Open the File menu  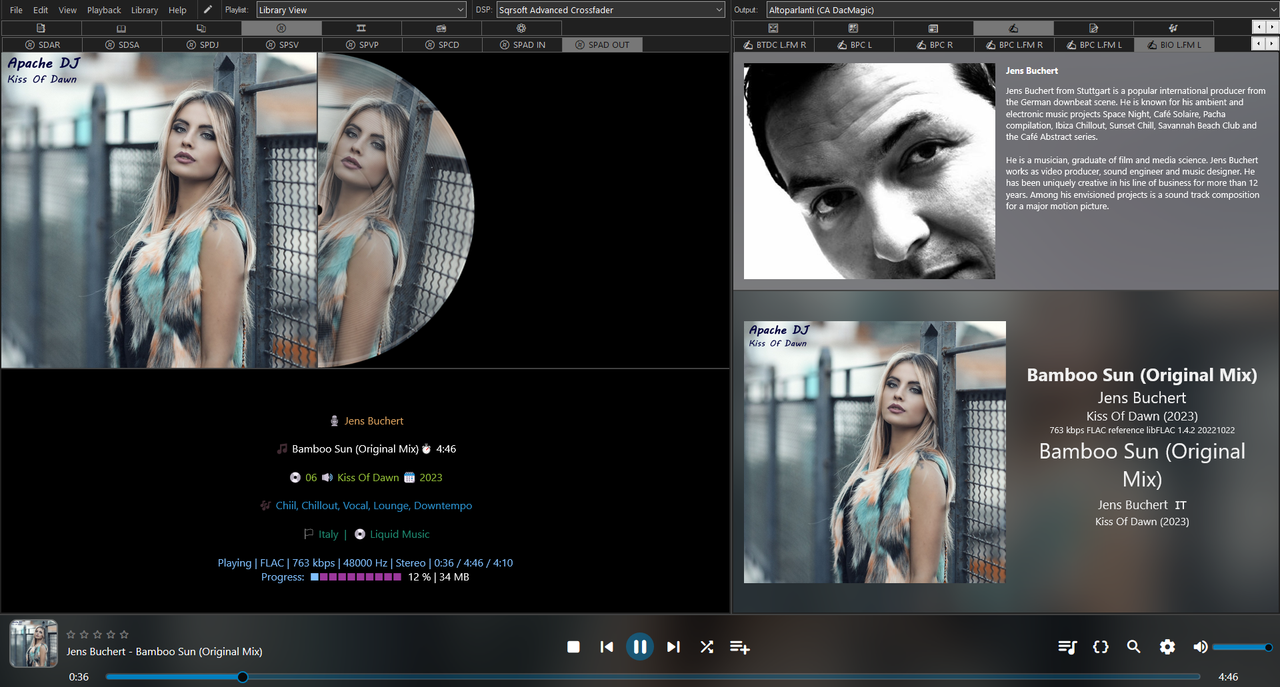click(16, 10)
